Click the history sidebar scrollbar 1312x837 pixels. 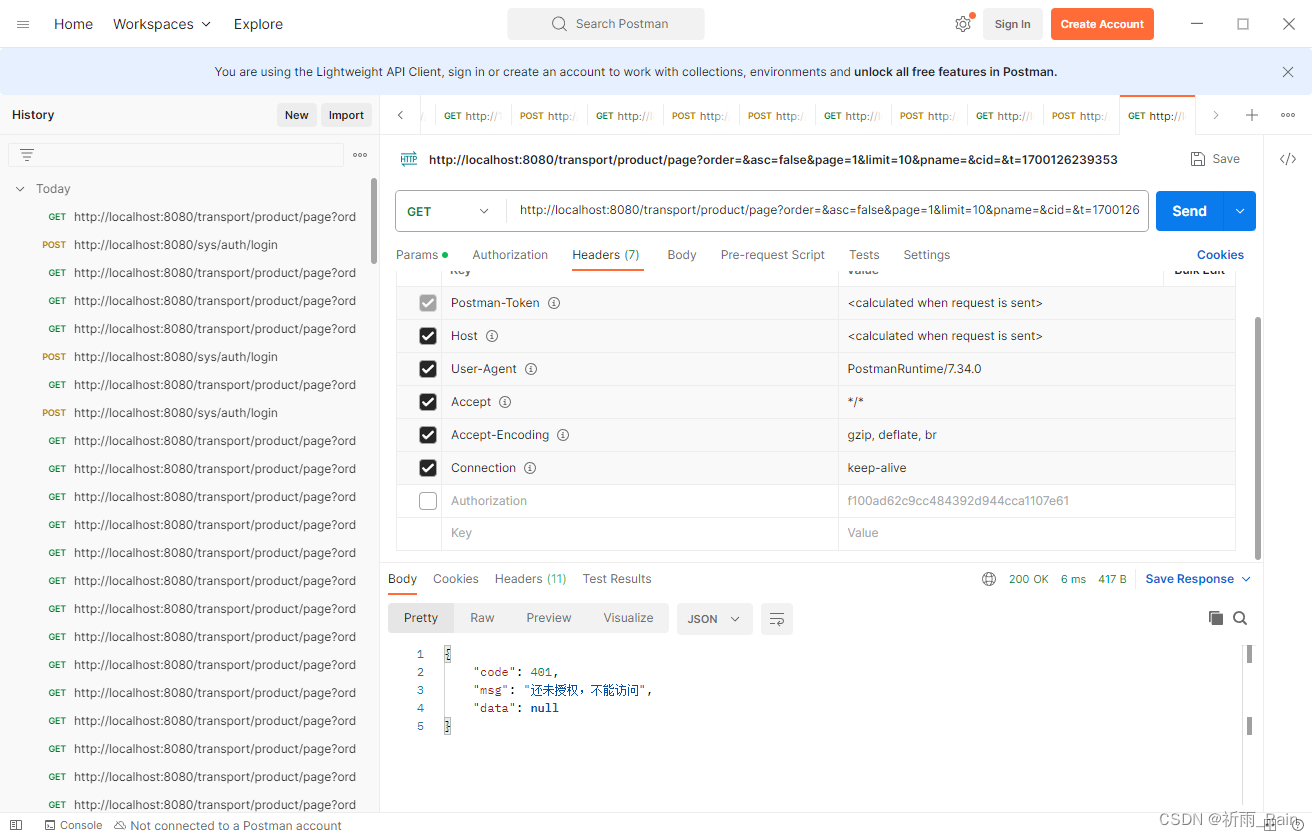point(374,221)
